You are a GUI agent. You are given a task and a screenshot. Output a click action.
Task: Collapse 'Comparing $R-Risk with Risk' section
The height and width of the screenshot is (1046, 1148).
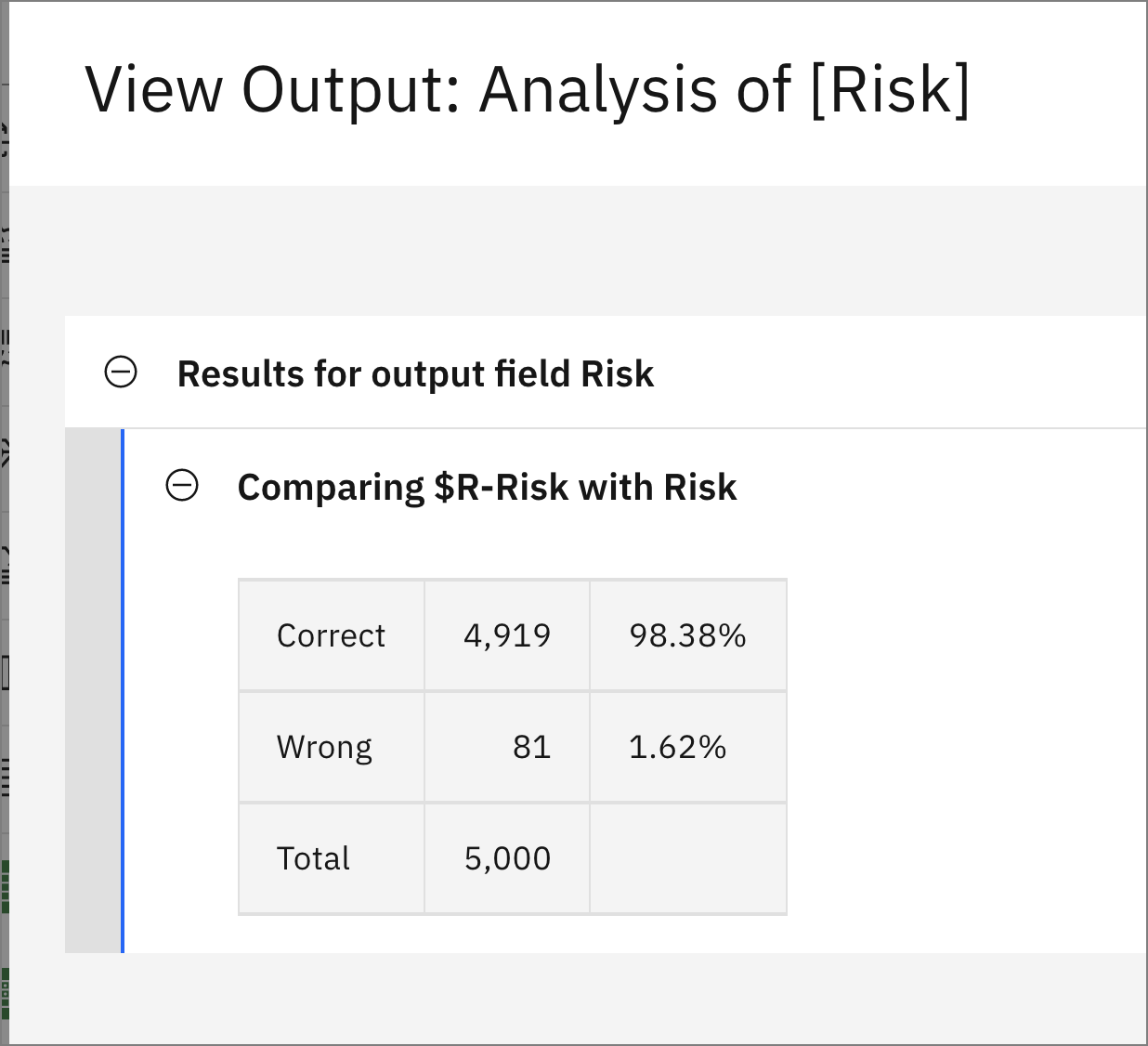pyautogui.click(x=182, y=486)
